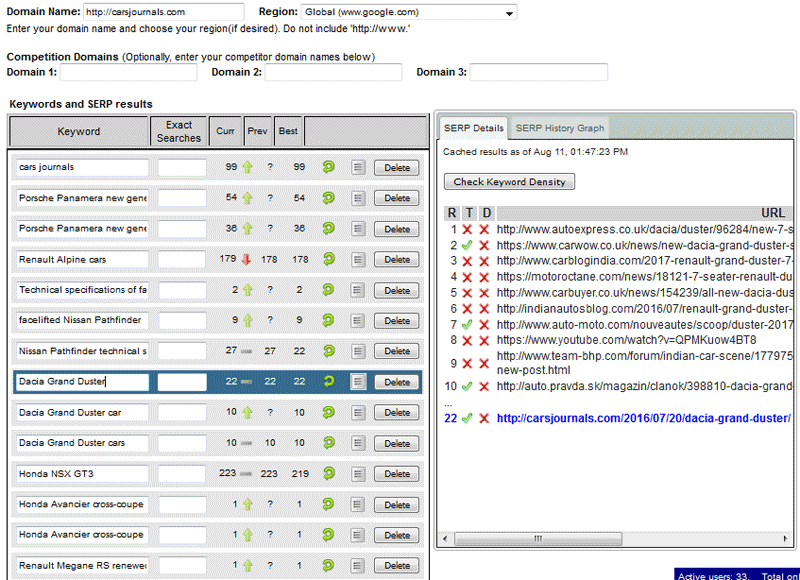Refresh ranking for 'Renault Alpine cars' row
This screenshot has height=580, width=800.
tap(329, 259)
